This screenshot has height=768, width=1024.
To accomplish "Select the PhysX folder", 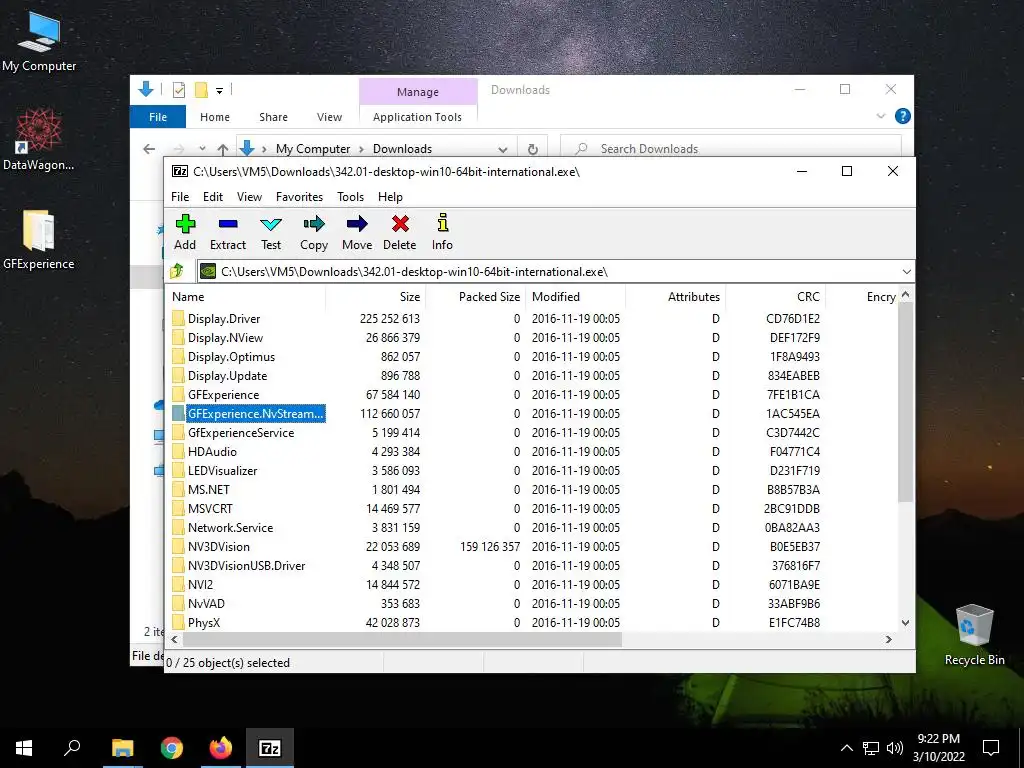I will (x=204, y=622).
